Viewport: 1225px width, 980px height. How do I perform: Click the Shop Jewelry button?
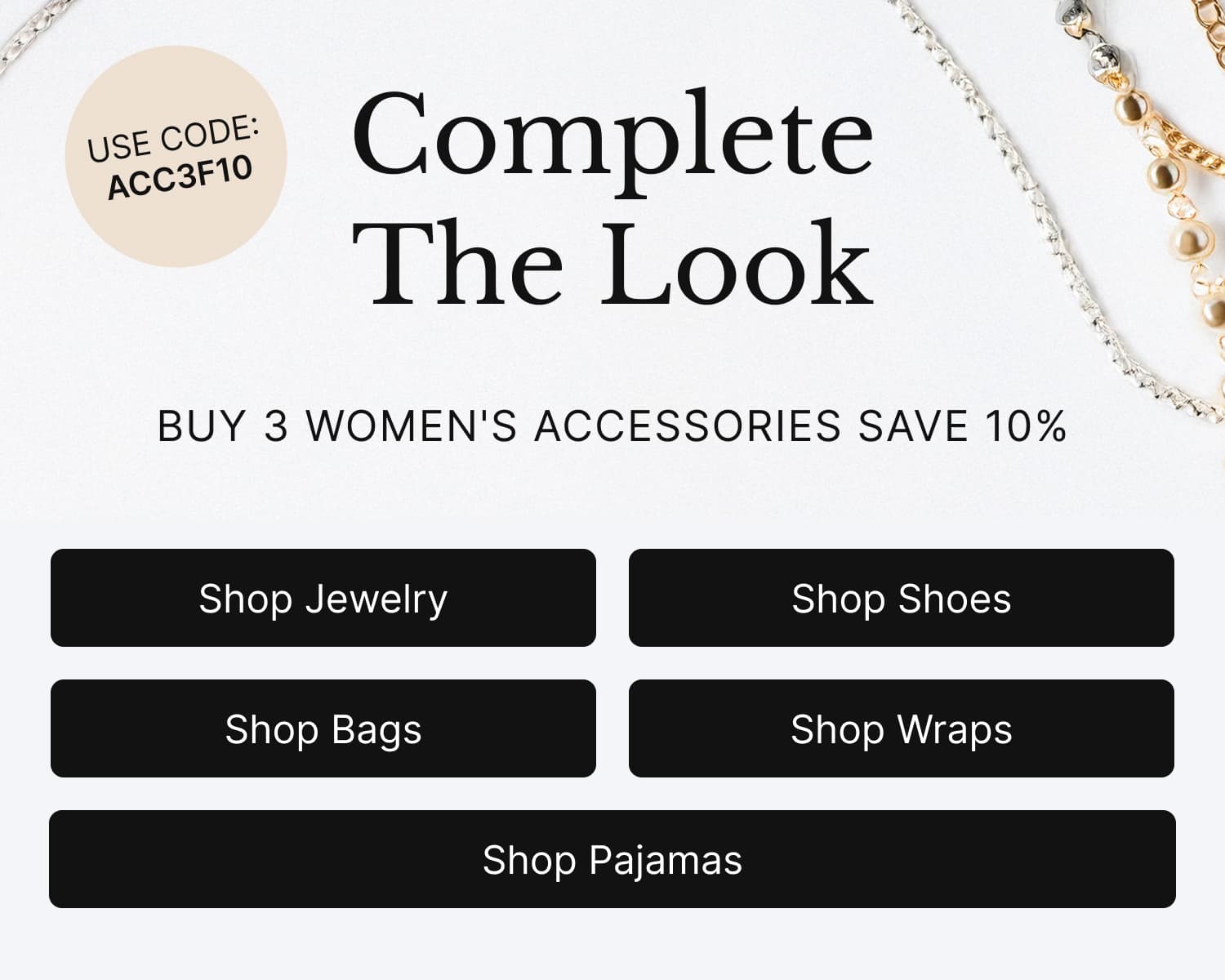coord(323,598)
